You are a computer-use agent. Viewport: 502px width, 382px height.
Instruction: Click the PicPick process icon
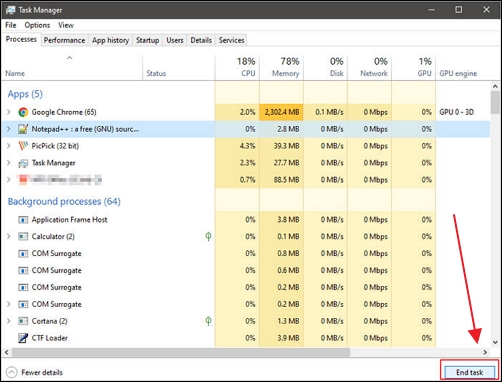pos(23,146)
